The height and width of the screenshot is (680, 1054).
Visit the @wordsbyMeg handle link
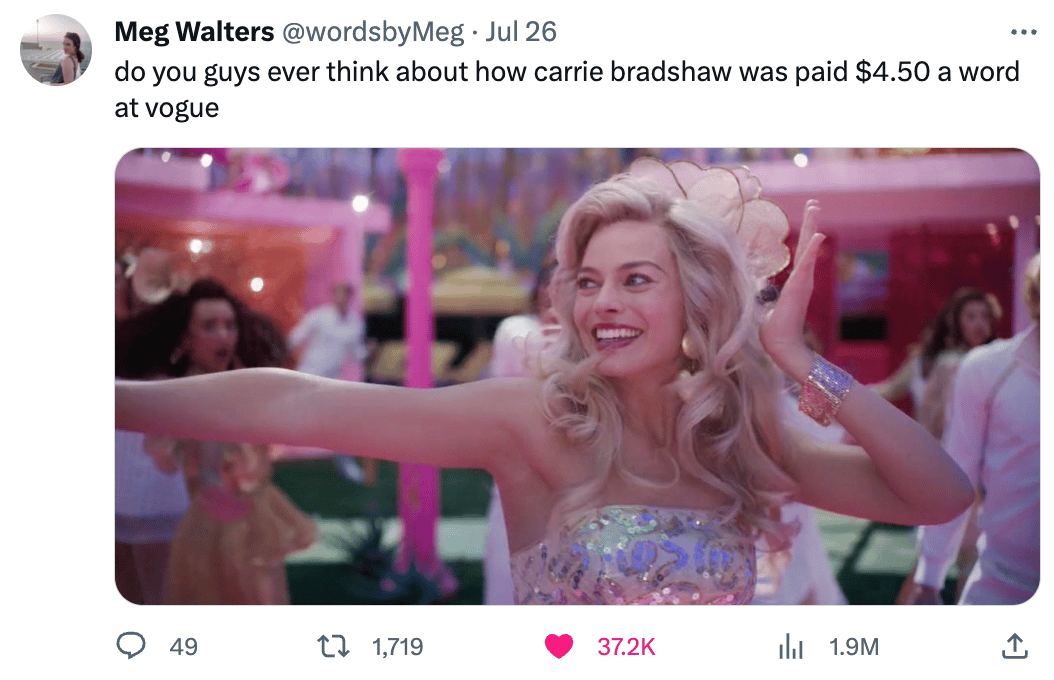[373, 32]
